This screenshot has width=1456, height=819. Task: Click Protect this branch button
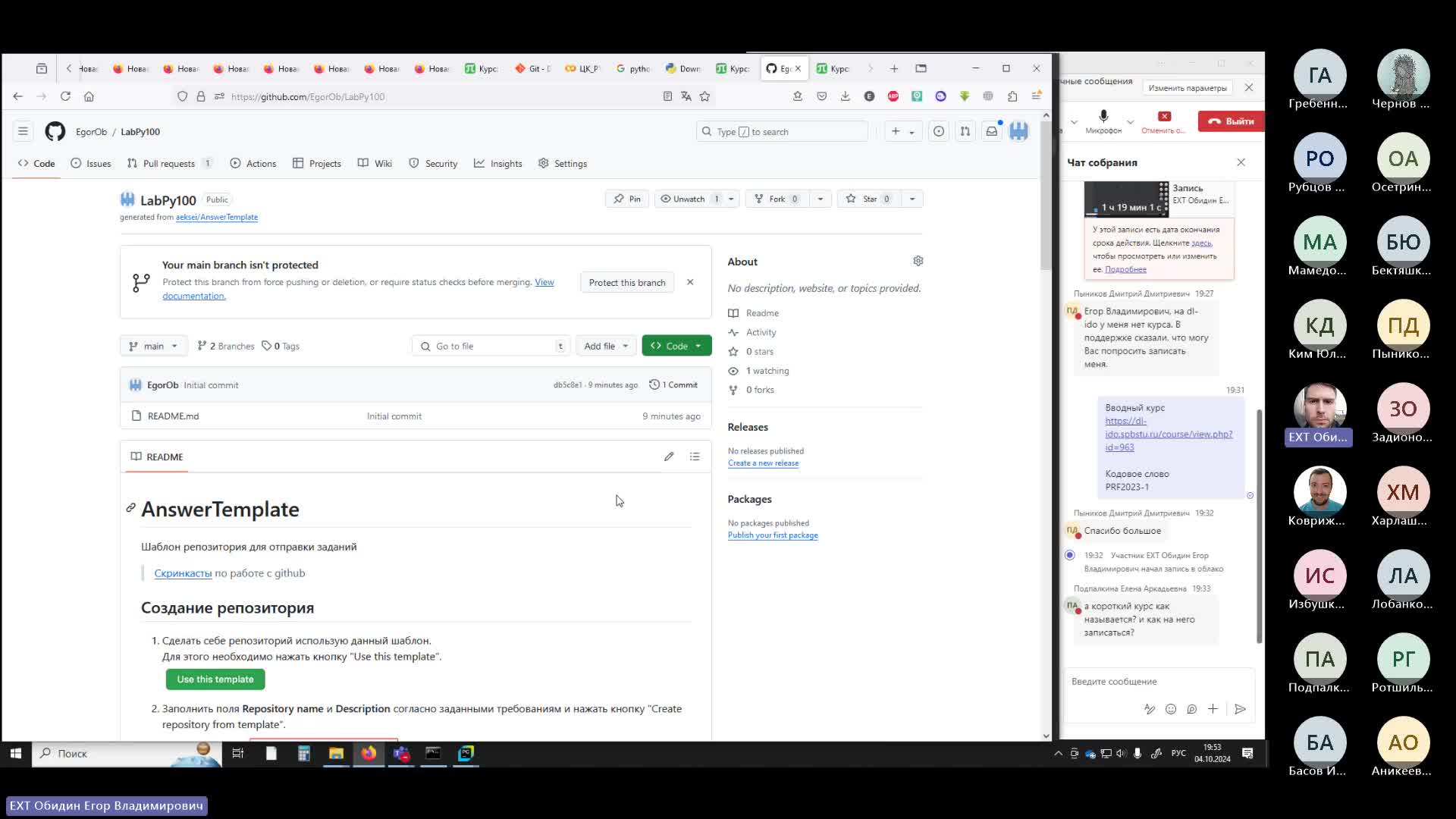[627, 282]
